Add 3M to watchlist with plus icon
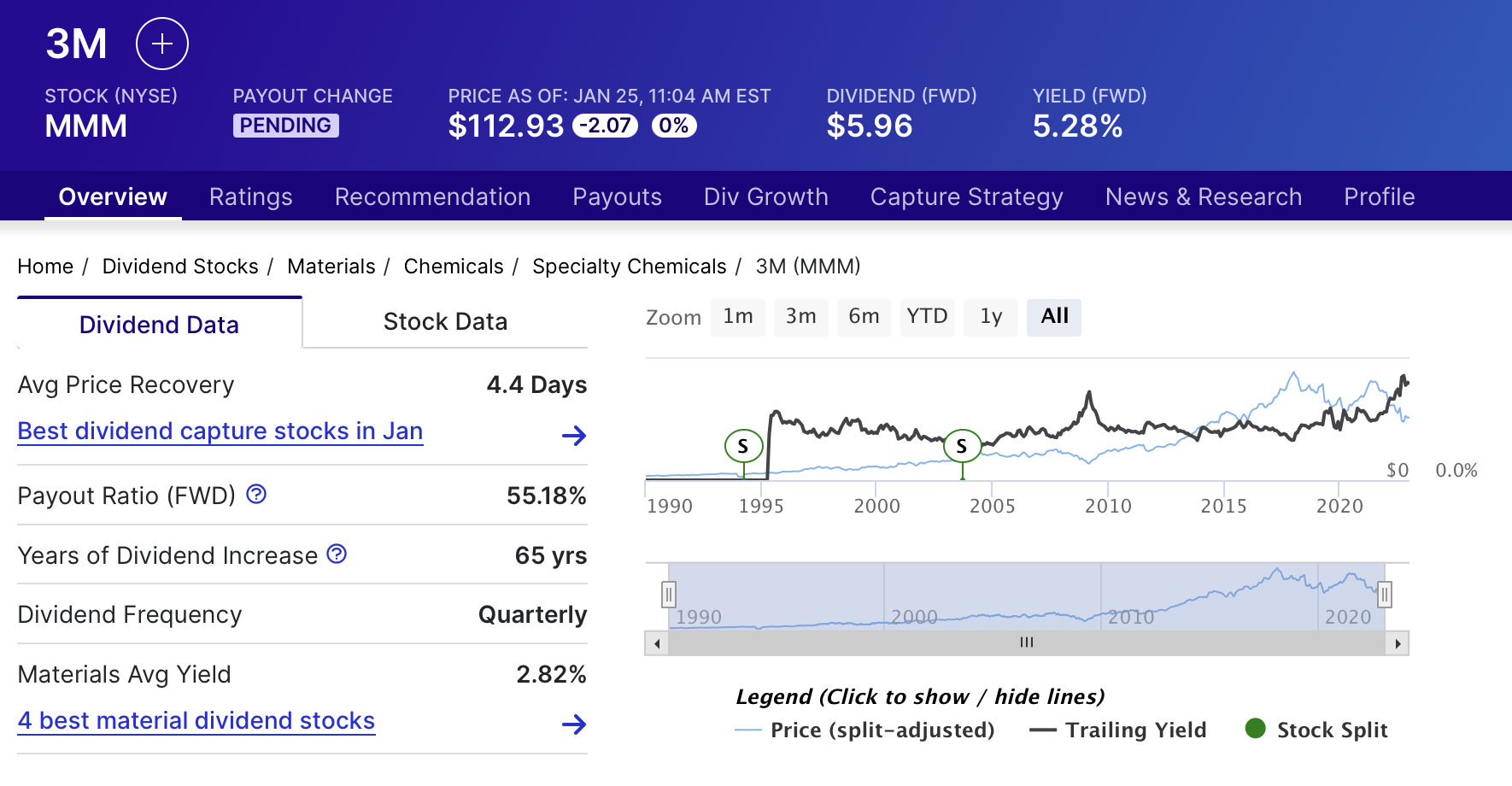This screenshot has height=786, width=1512. (162, 44)
